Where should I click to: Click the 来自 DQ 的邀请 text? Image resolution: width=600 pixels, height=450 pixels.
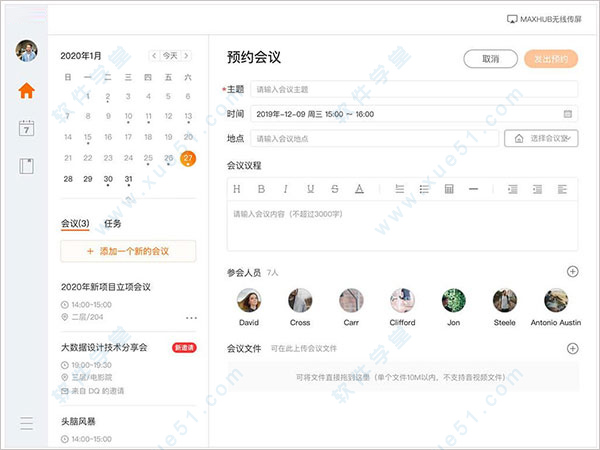[x=98, y=391]
